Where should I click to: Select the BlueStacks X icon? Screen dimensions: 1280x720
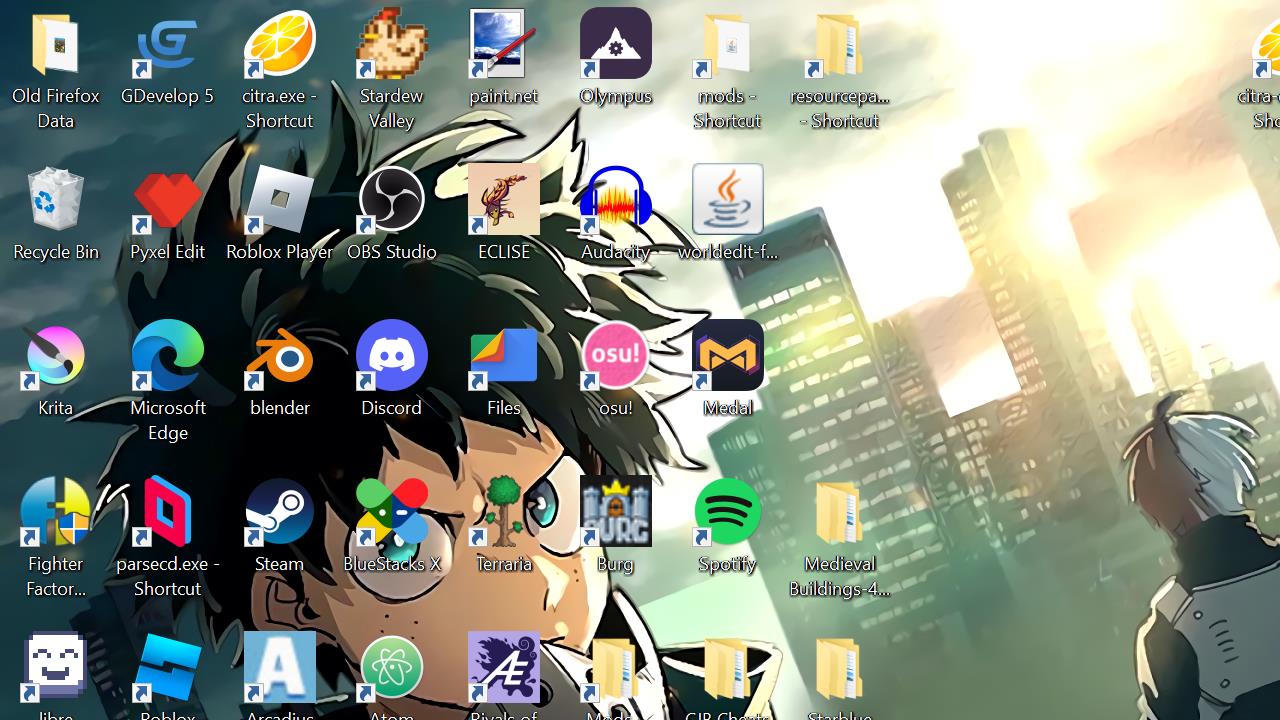click(x=392, y=513)
